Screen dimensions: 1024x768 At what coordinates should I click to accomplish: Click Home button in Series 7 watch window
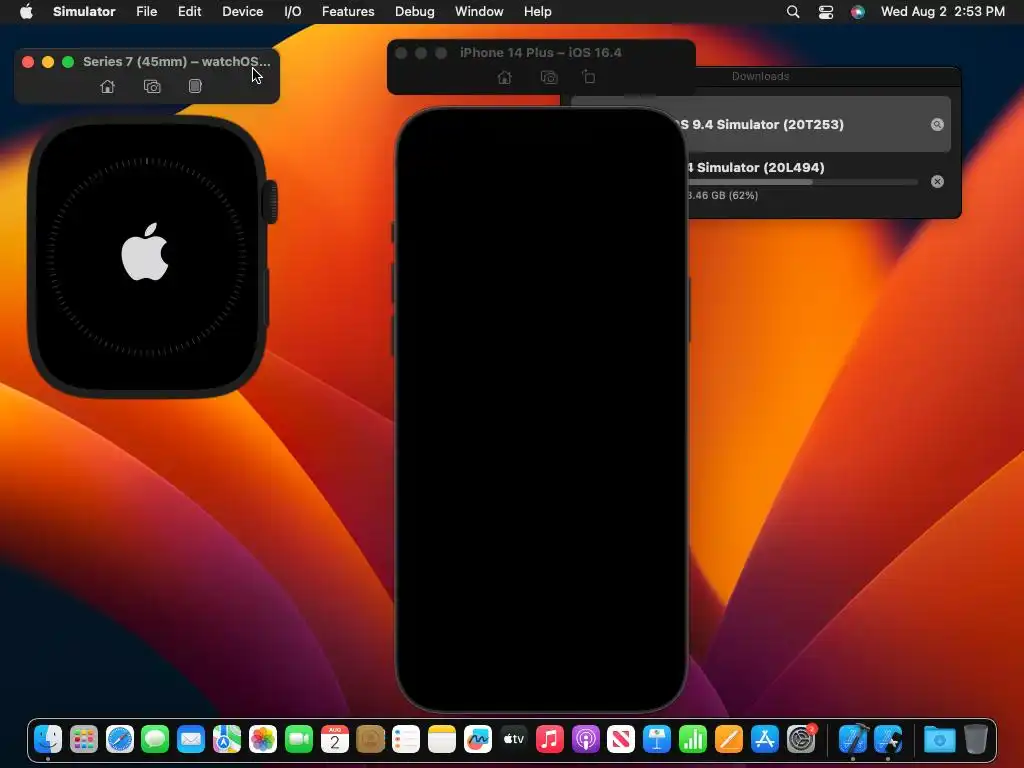click(x=108, y=86)
